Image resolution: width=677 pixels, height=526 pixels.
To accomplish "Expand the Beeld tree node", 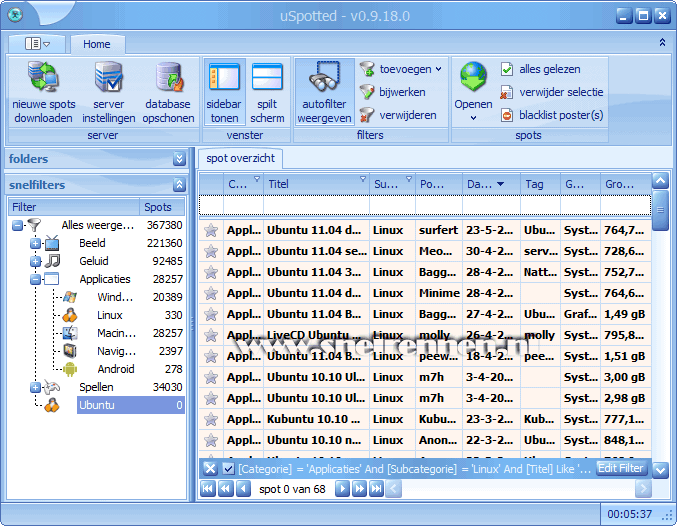I will 35,244.
